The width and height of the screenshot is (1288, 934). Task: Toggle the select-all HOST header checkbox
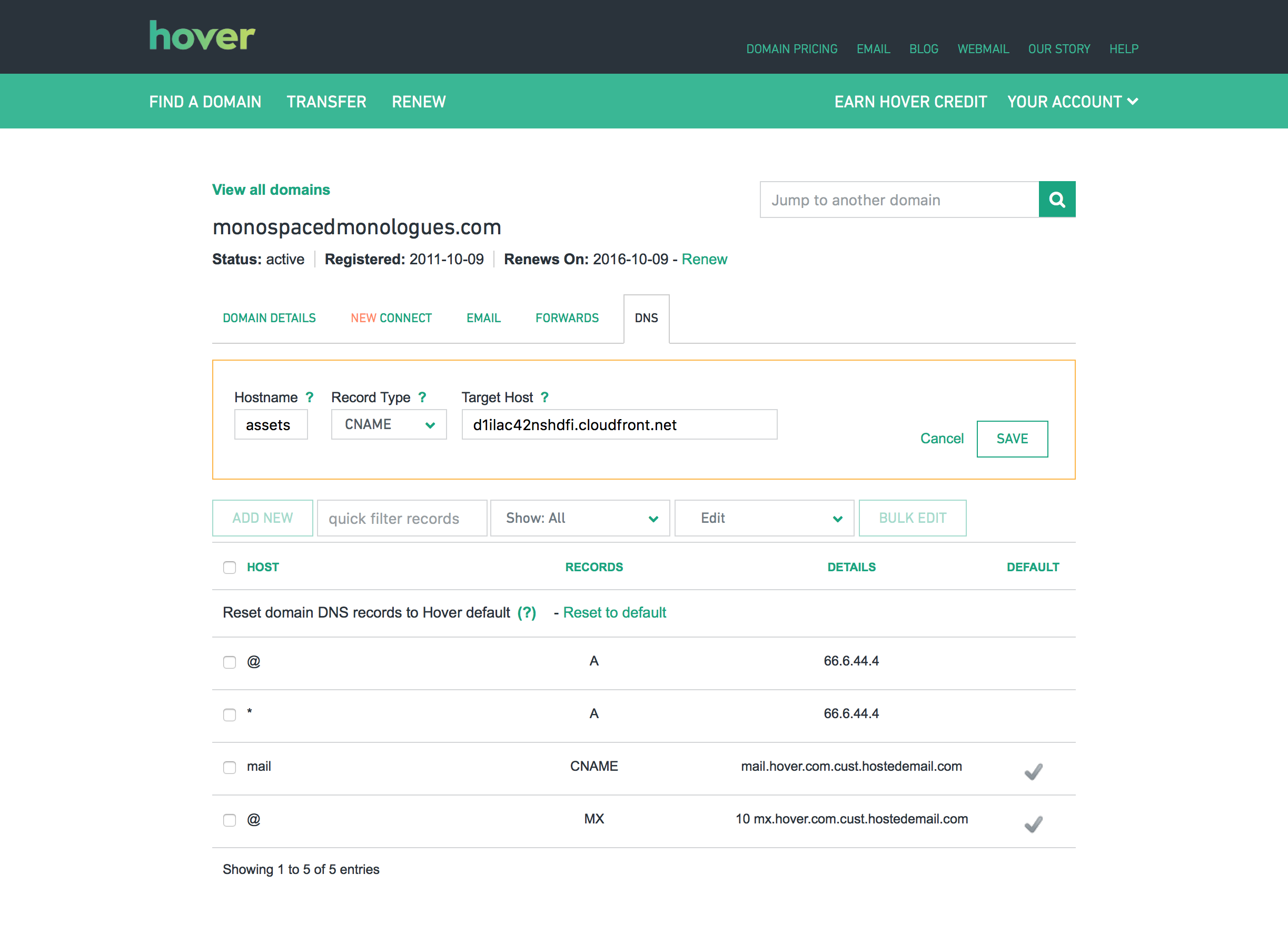point(230,567)
